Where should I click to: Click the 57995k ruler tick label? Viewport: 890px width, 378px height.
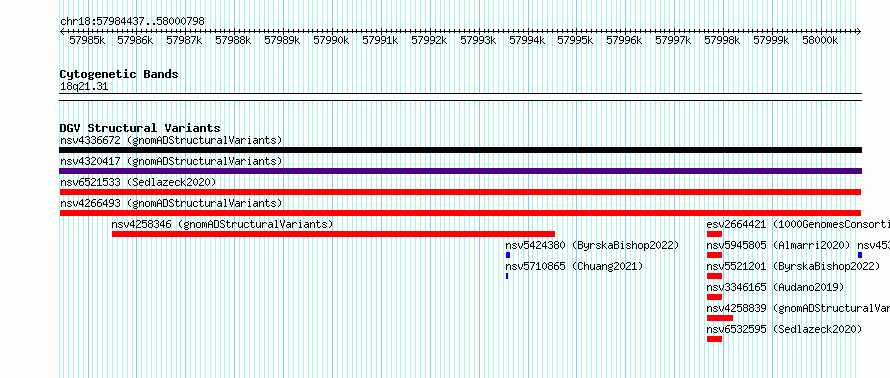(575, 40)
